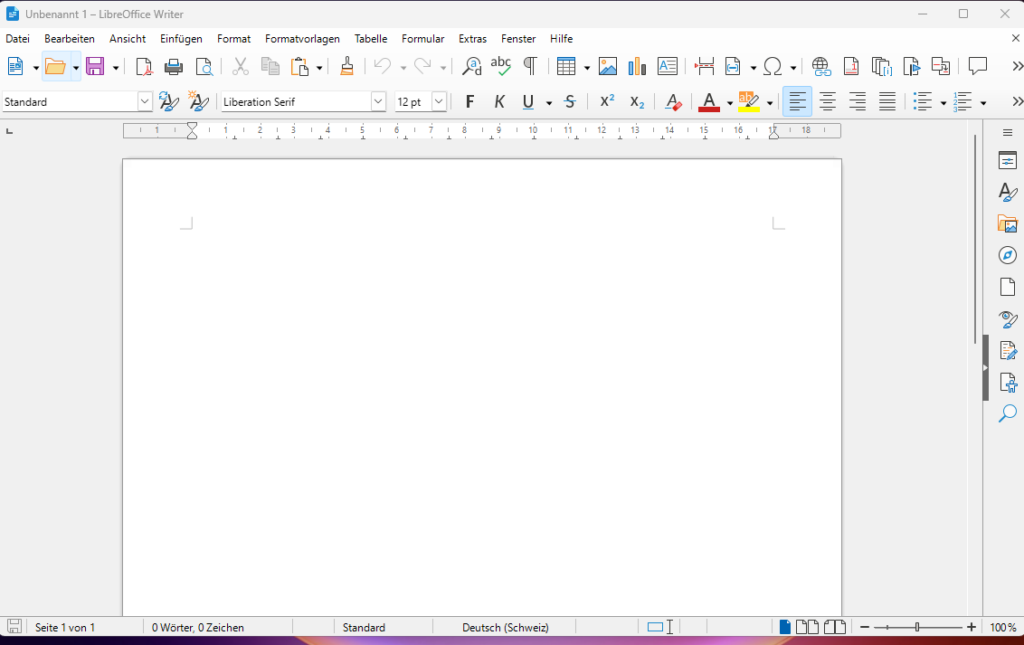Image resolution: width=1024 pixels, height=645 pixels.
Task: Toggle left alignment
Action: [797, 102]
